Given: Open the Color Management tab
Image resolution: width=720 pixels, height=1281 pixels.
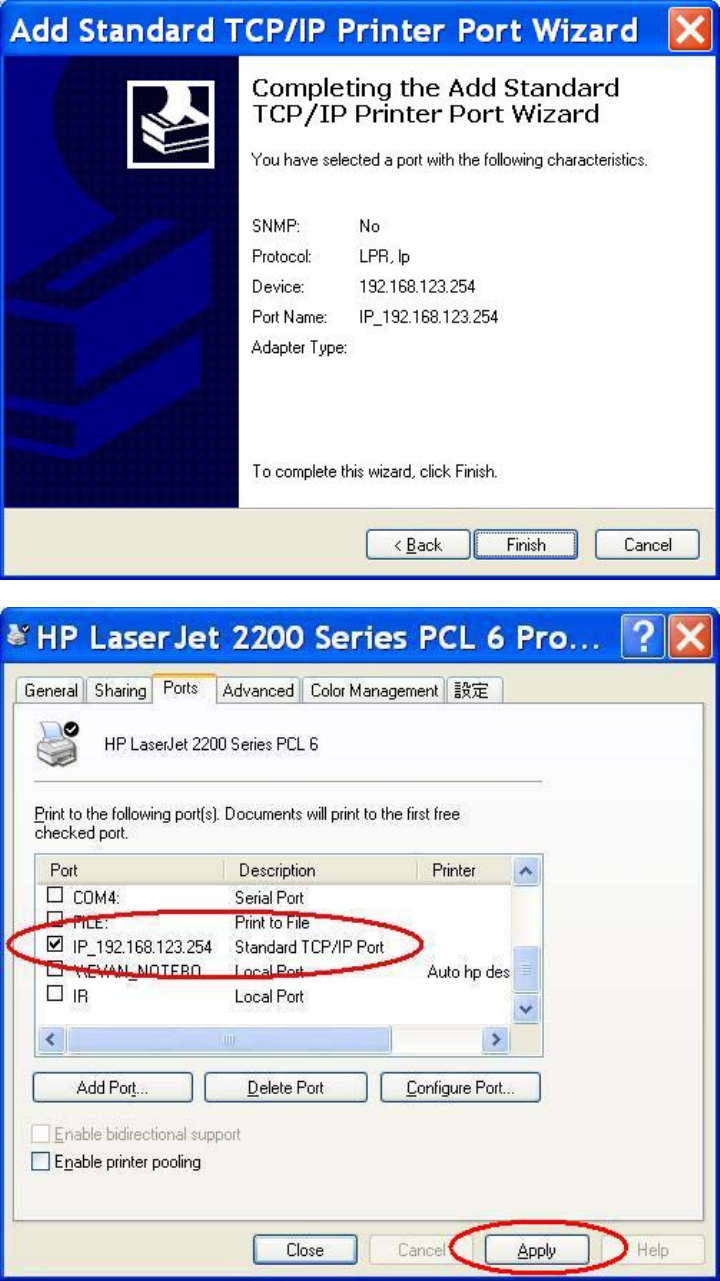Looking at the screenshot, I should [374, 691].
